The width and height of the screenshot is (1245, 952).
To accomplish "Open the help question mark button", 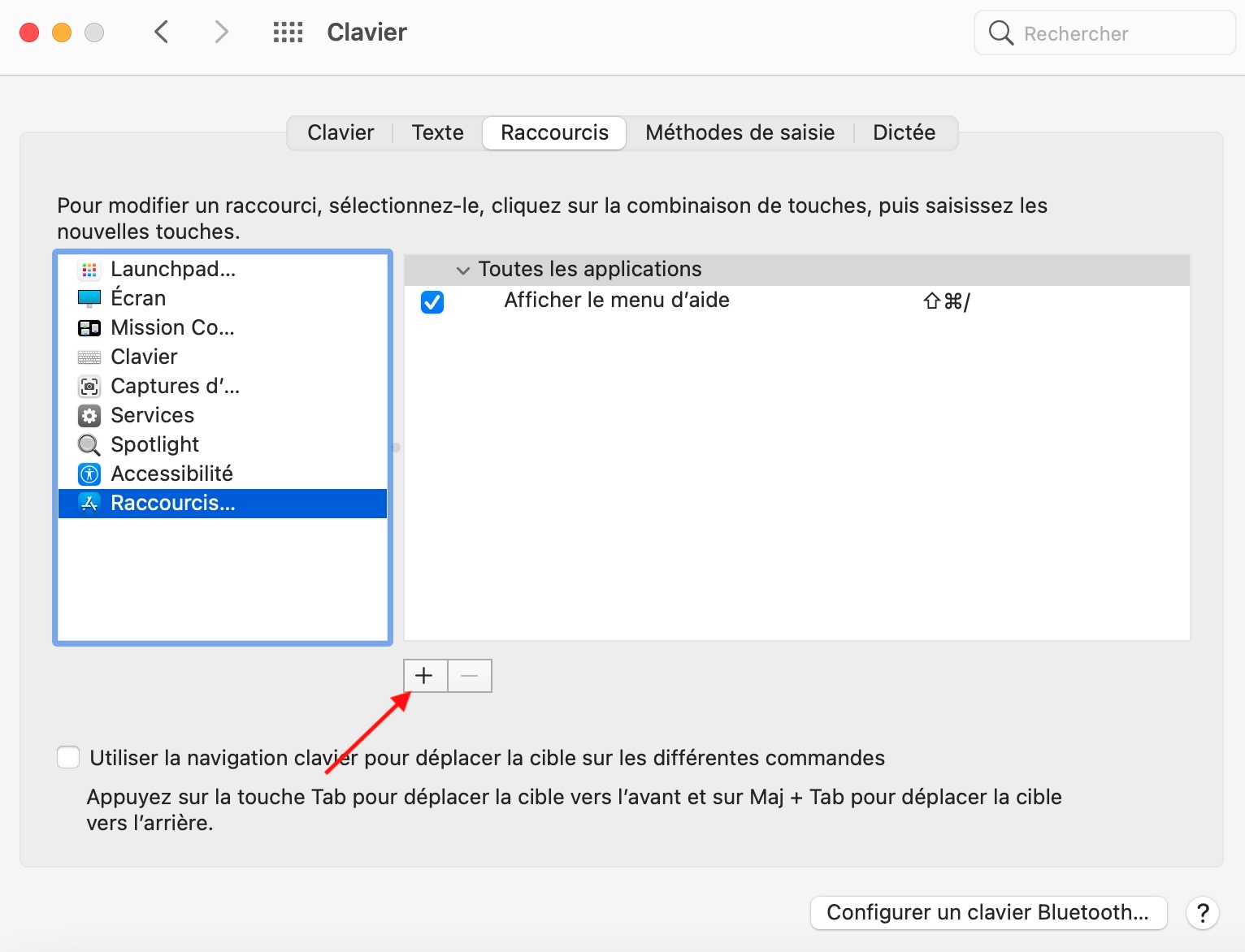I will point(1203,912).
